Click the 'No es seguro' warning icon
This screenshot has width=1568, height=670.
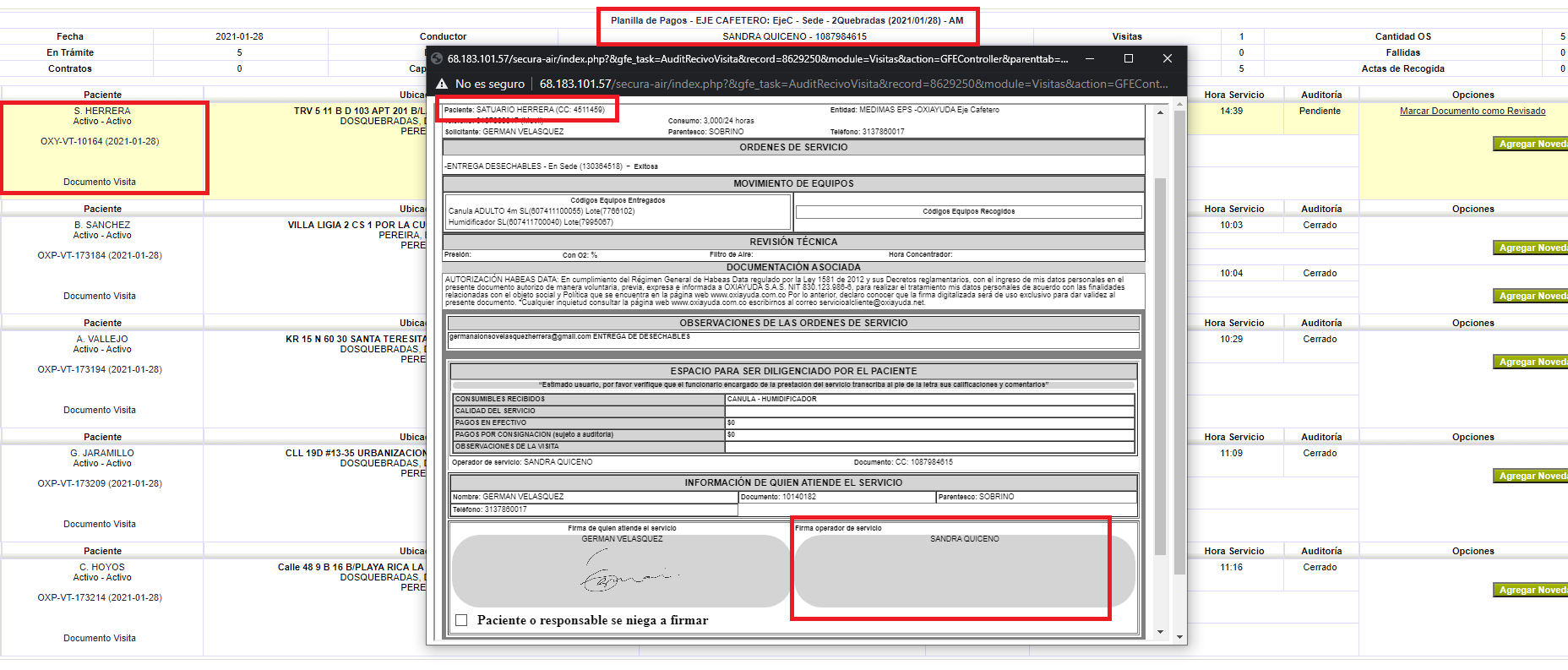[441, 84]
